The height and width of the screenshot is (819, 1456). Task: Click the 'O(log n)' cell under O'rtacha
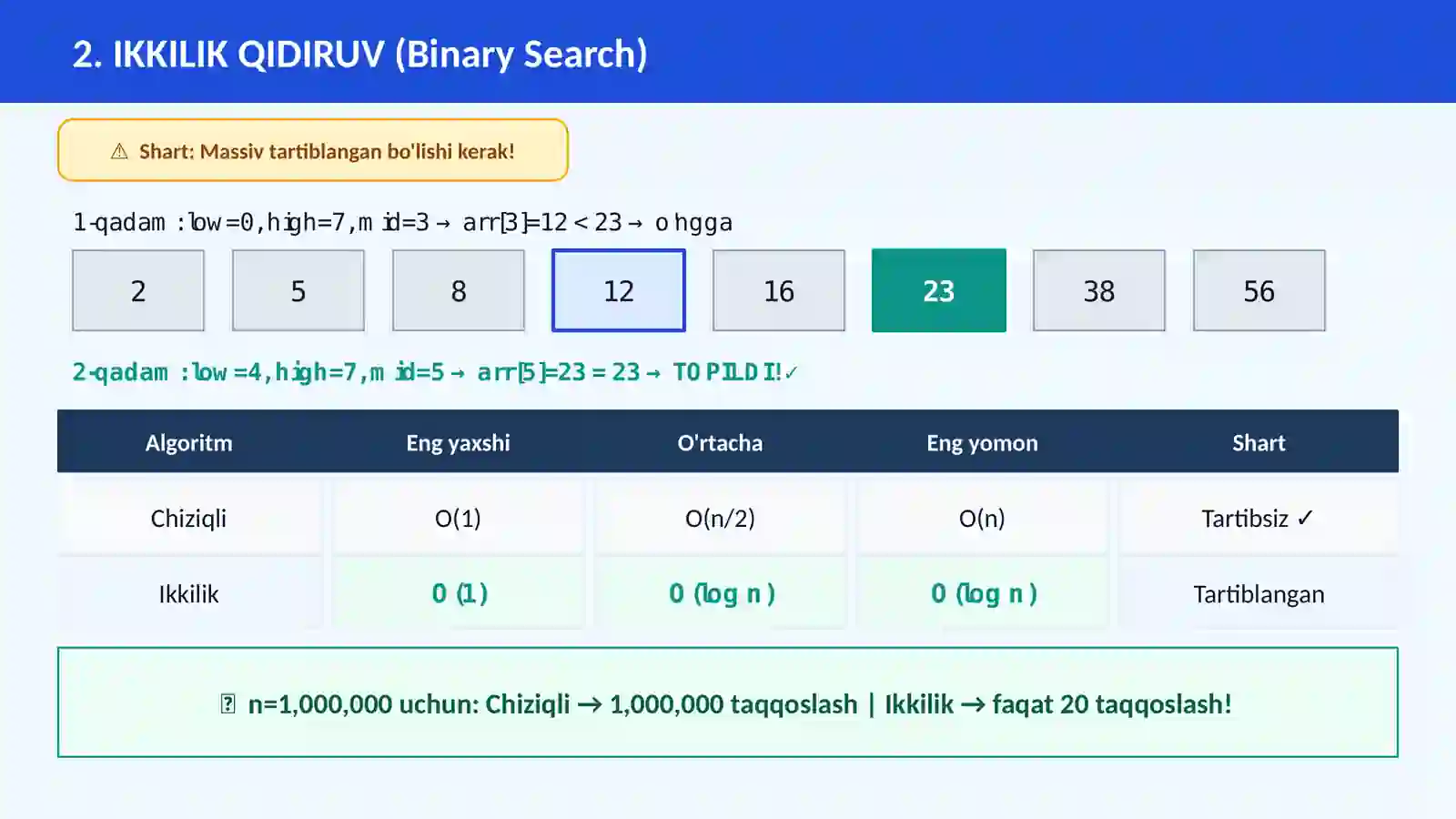[720, 593]
